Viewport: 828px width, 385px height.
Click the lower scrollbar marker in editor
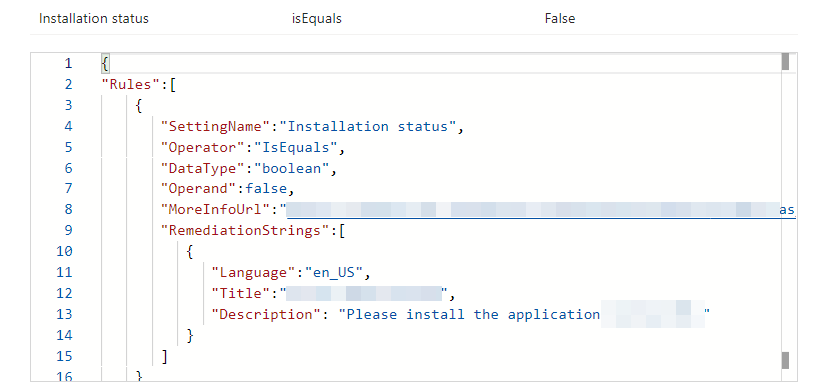pos(785,360)
